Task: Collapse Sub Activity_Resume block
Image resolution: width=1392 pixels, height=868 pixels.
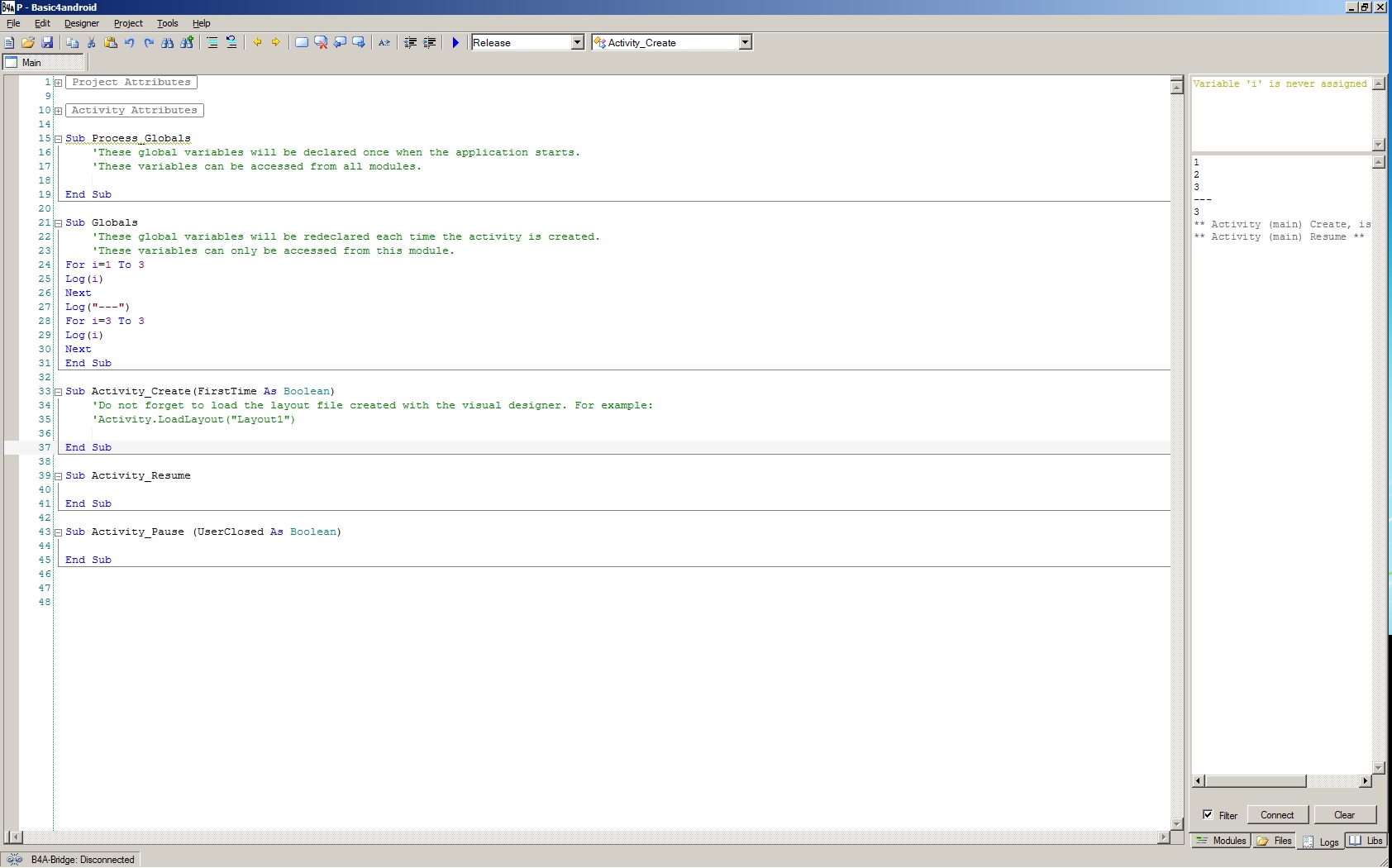Action: (x=58, y=476)
